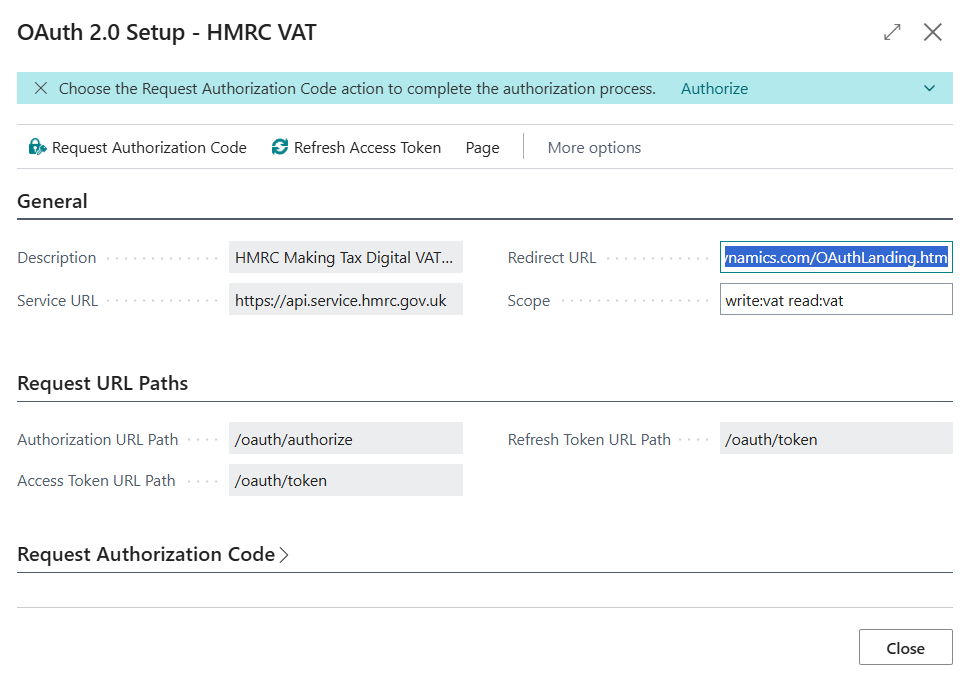Viewport: 968px width, 673px height.
Task: Click the 'Description' field label
Action: [57, 257]
